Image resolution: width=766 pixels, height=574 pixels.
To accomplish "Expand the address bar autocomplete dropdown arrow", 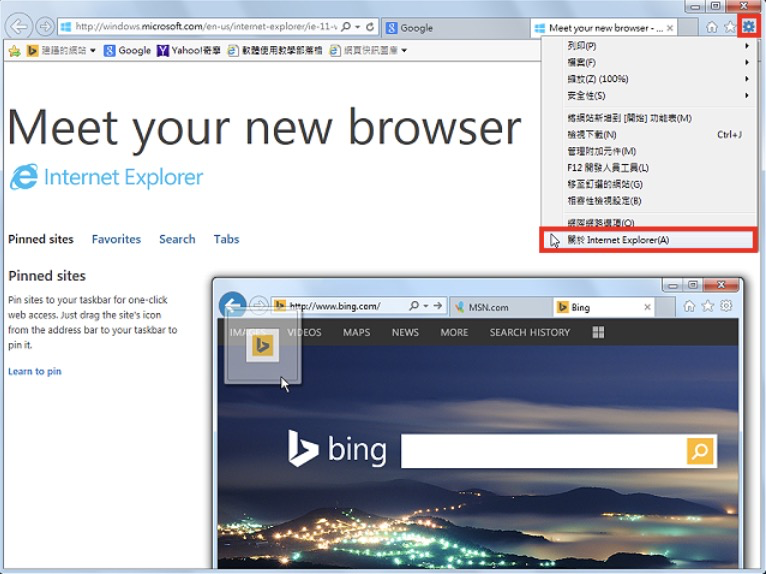I will (x=358, y=26).
